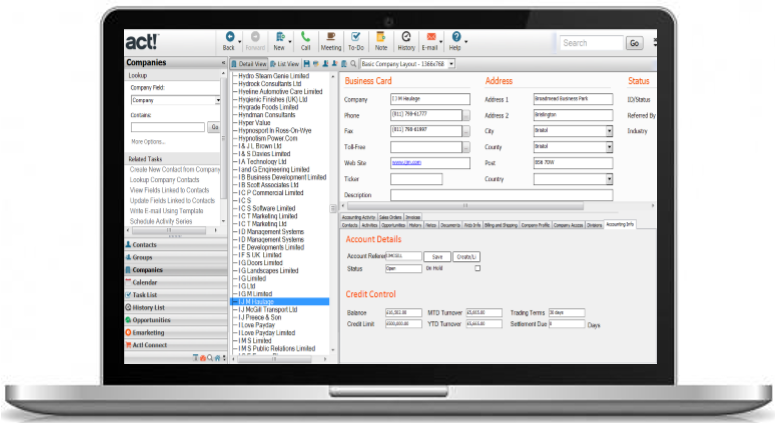778x428 pixels.
Task: Open the Company Field combo box
Action: [x=176, y=100]
